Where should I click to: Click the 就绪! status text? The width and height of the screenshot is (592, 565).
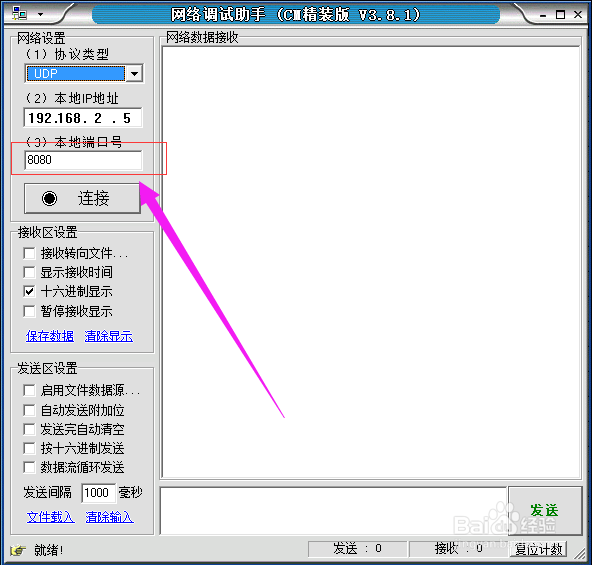click(49, 550)
